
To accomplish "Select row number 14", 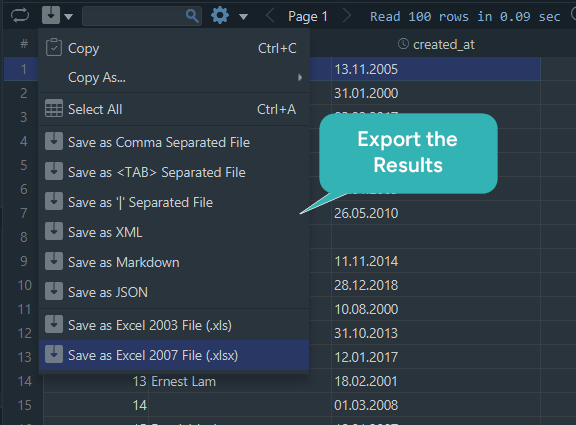I will coord(24,381).
